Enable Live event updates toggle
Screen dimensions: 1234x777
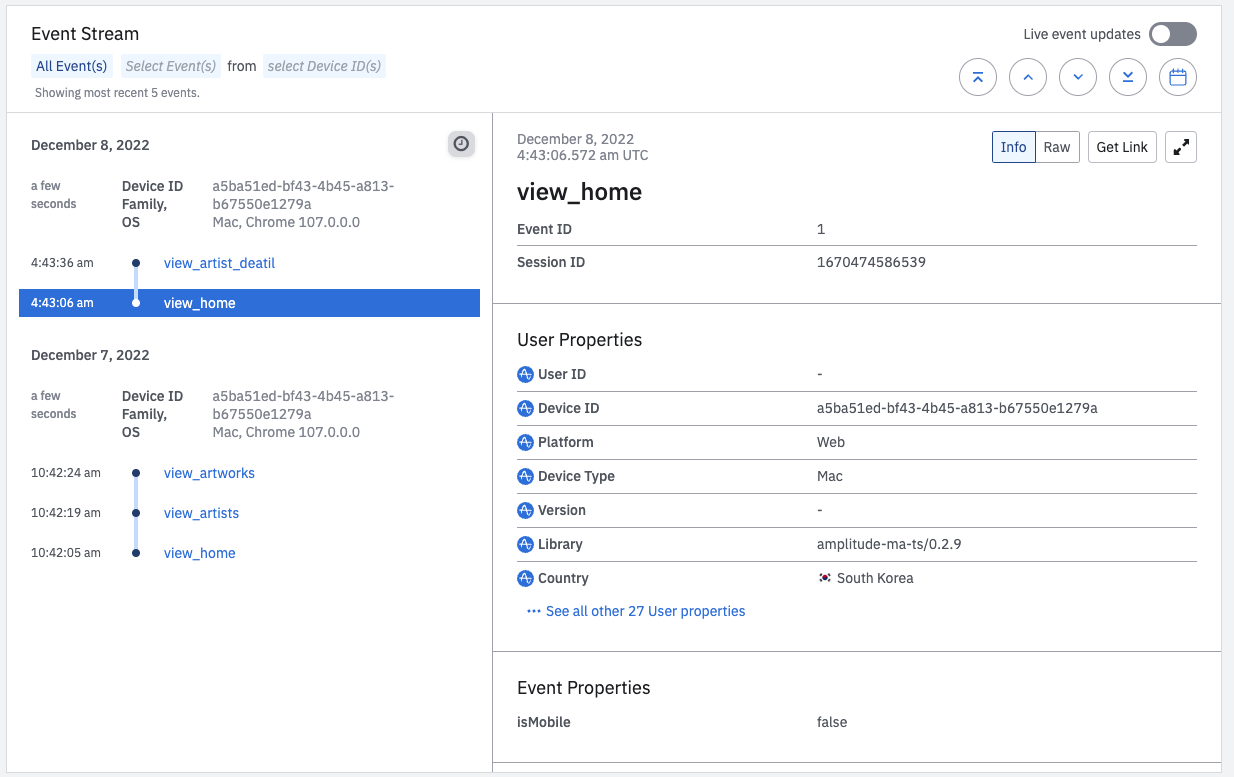coord(1172,34)
